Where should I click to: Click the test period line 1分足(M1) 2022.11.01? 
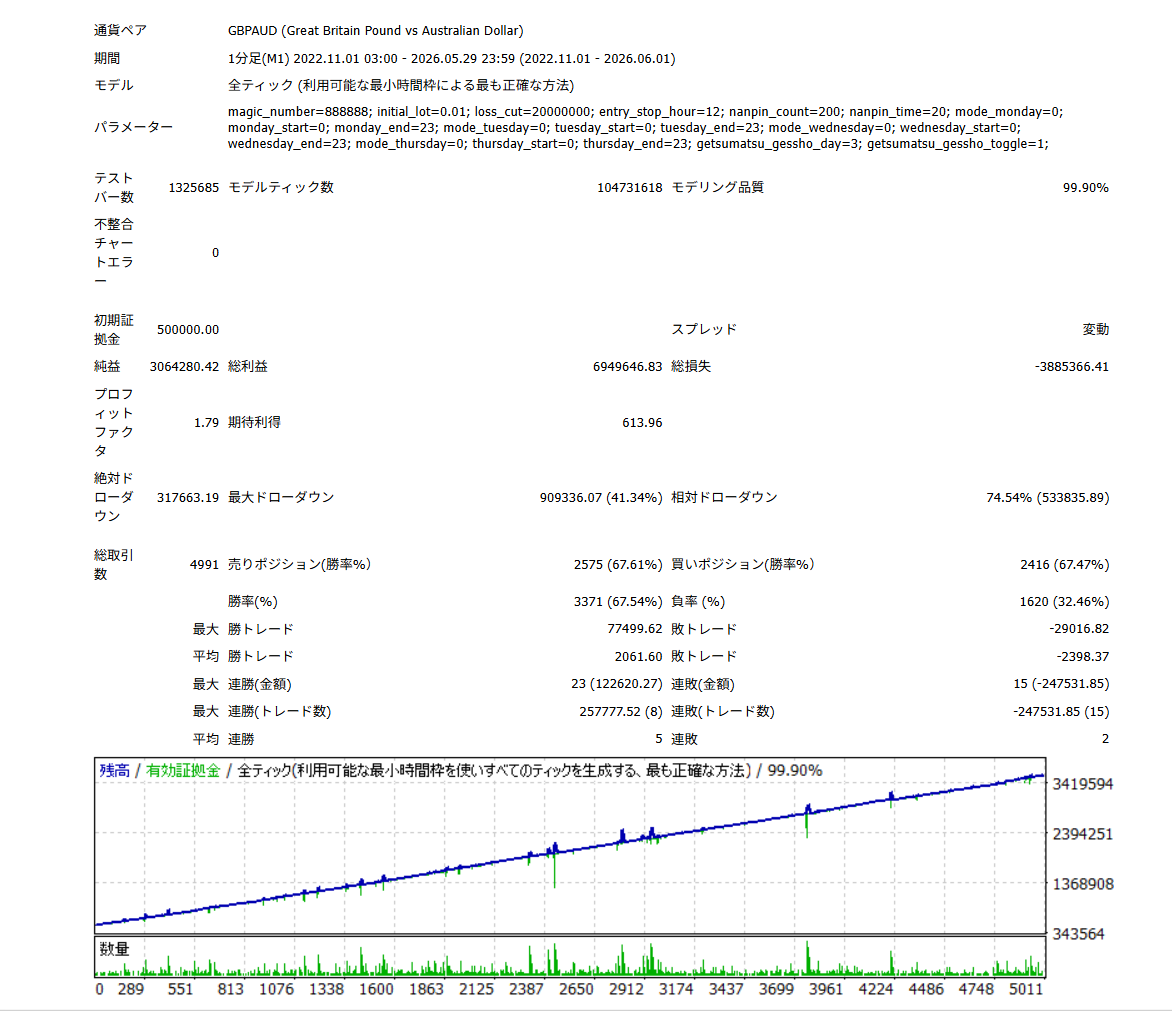pyautogui.click(x=451, y=58)
